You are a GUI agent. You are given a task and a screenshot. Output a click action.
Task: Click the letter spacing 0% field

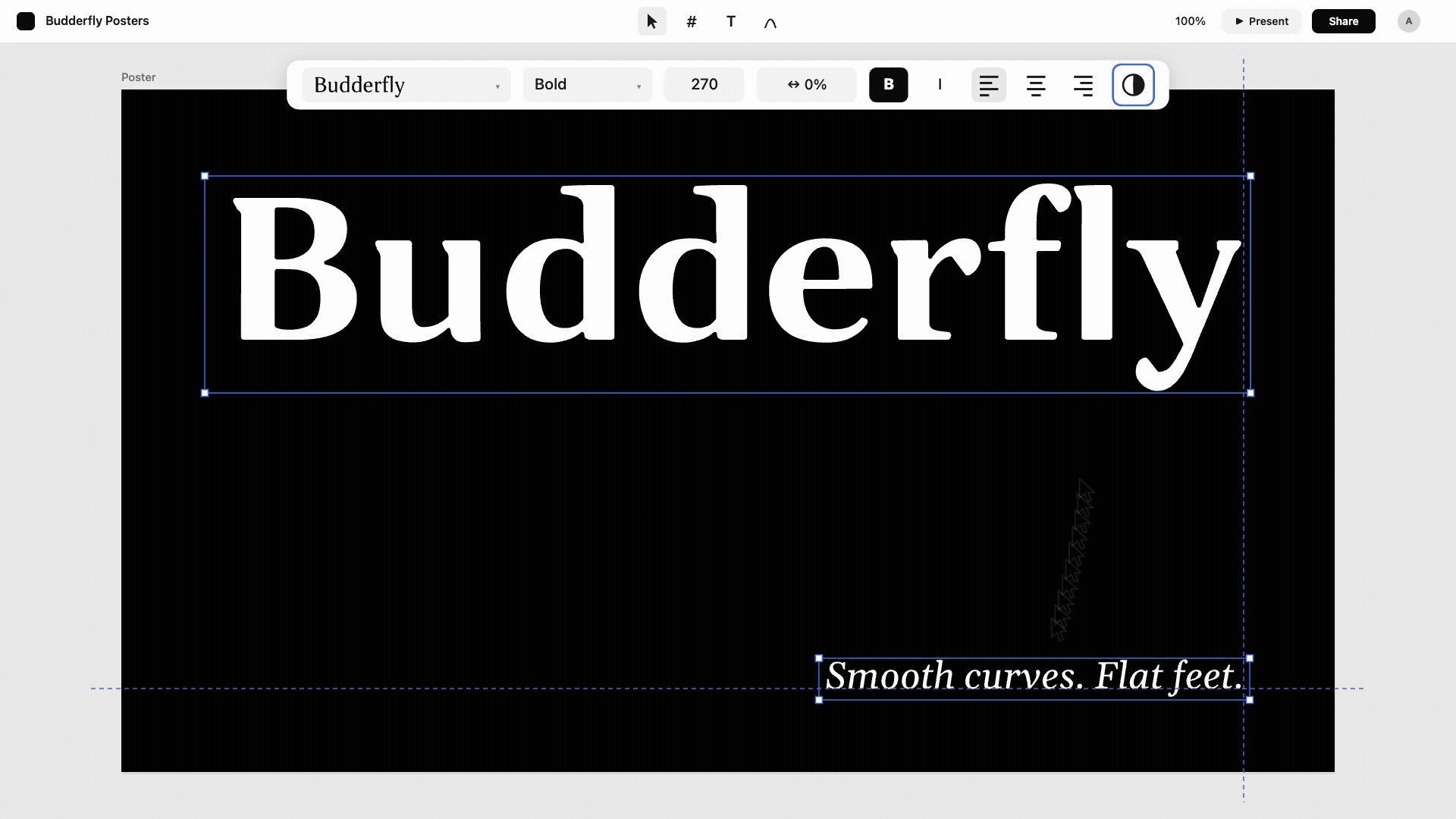(807, 85)
